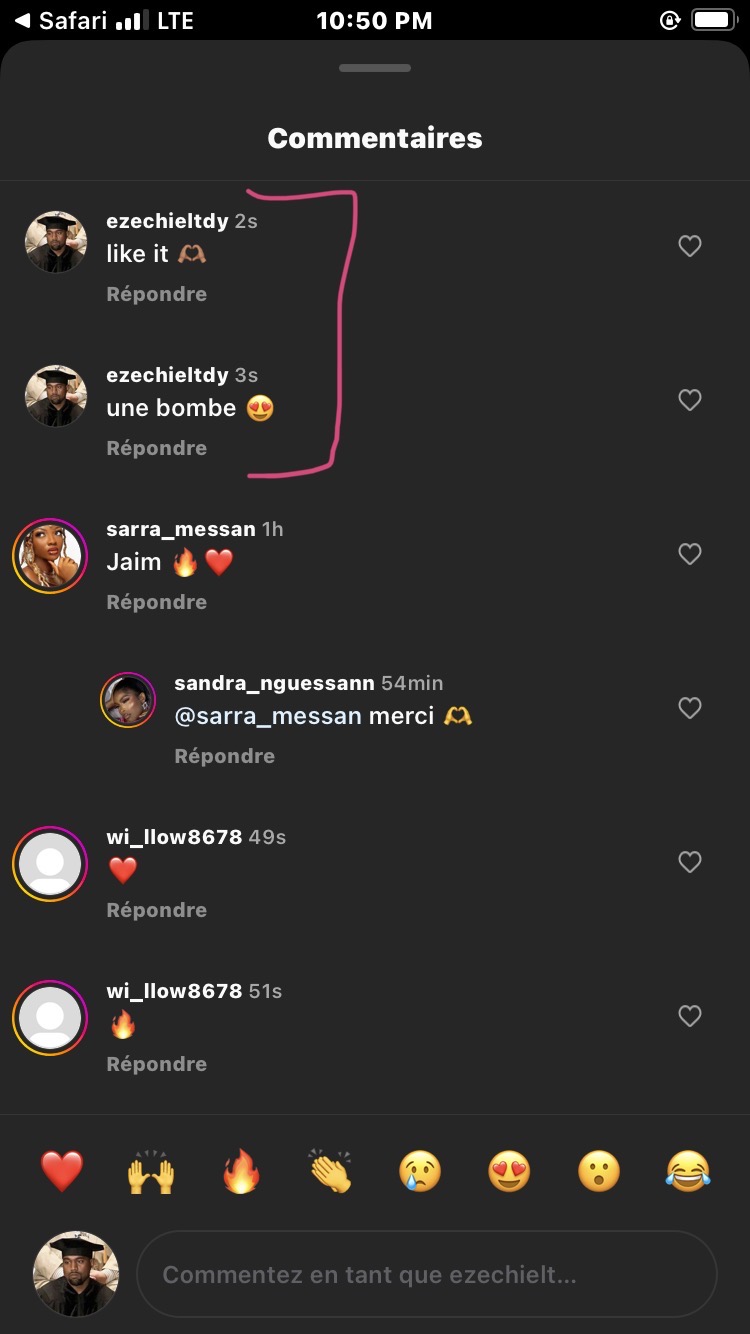
Task: Reply to the "une bombe" comment
Action: point(157,448)
